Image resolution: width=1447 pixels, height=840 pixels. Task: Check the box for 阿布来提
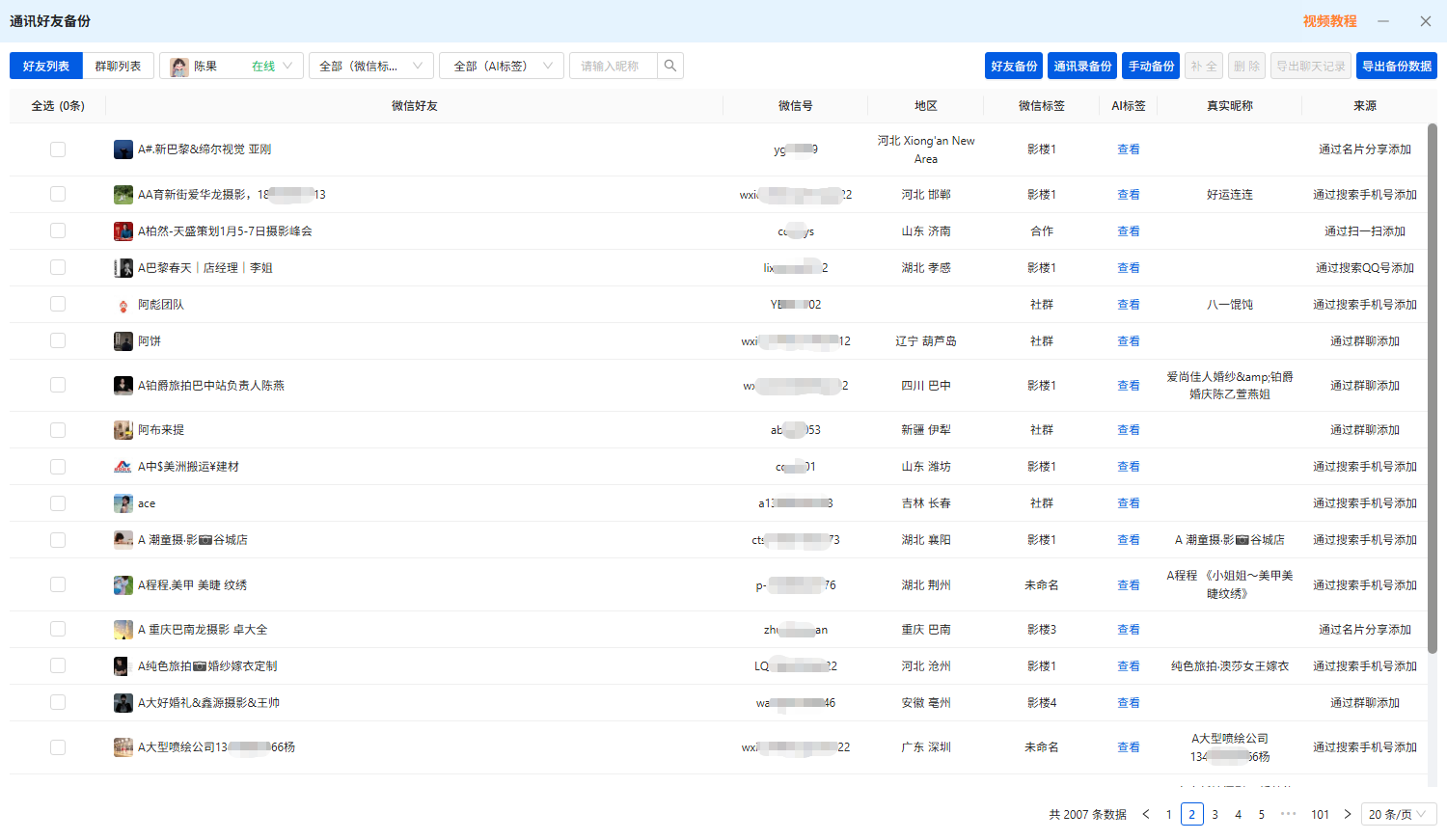click(58, 430)
